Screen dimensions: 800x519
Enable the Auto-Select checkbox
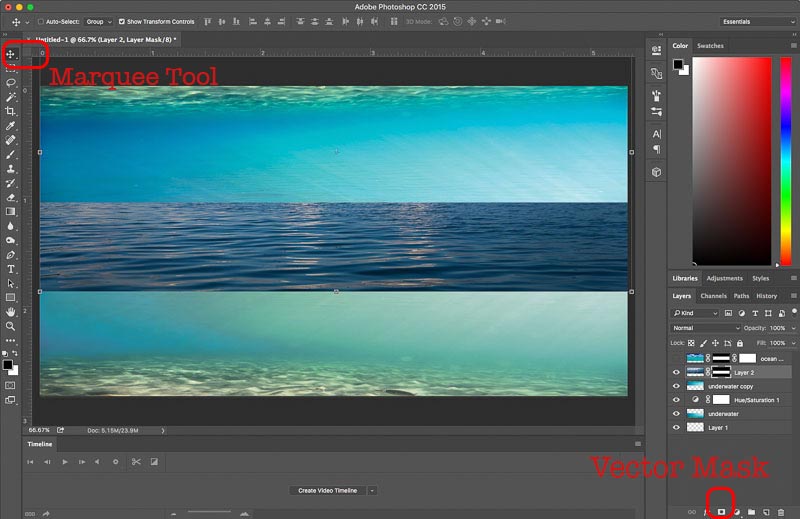pyautogui.click(x=40, y=21)
